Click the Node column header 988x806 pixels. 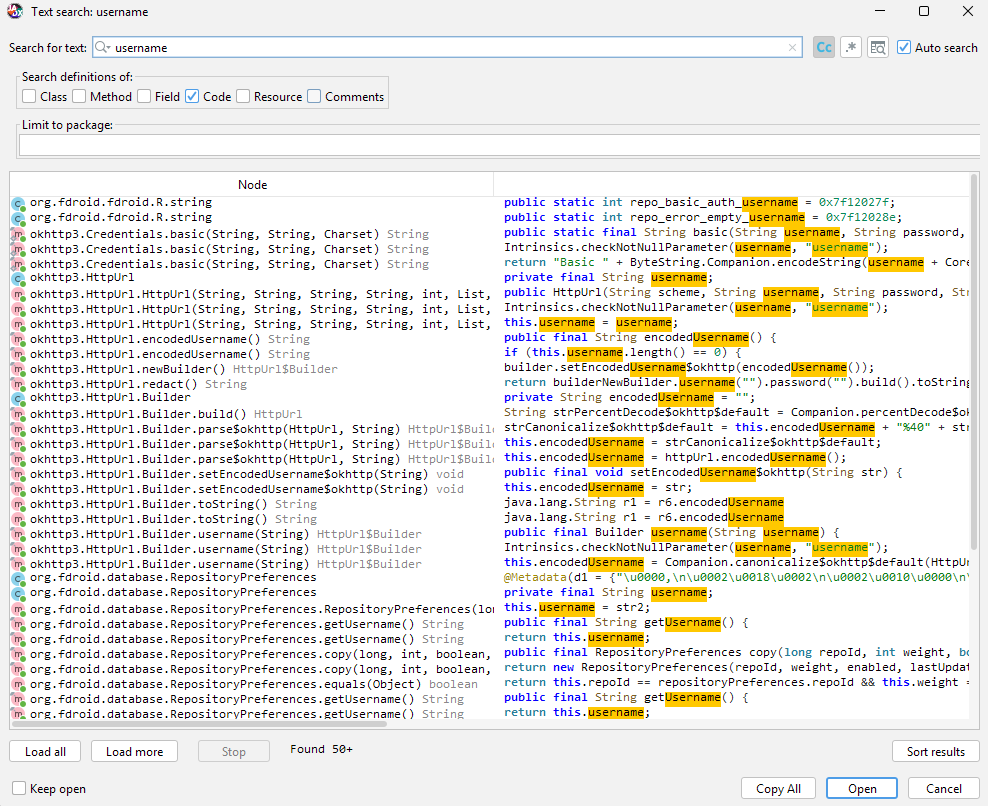pyautogui.click(x=252, y=185)
